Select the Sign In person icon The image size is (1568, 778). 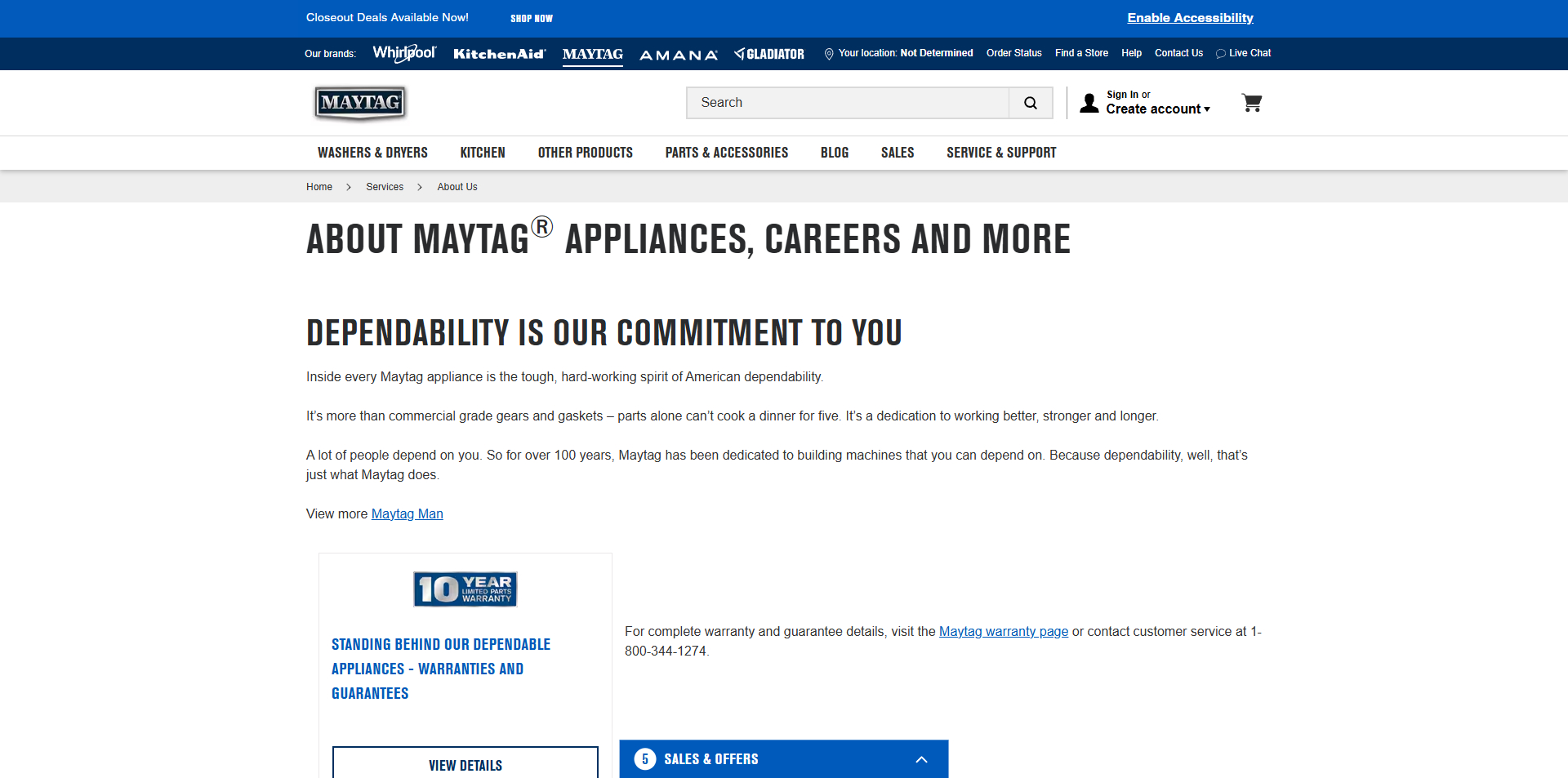[1089, 102]
